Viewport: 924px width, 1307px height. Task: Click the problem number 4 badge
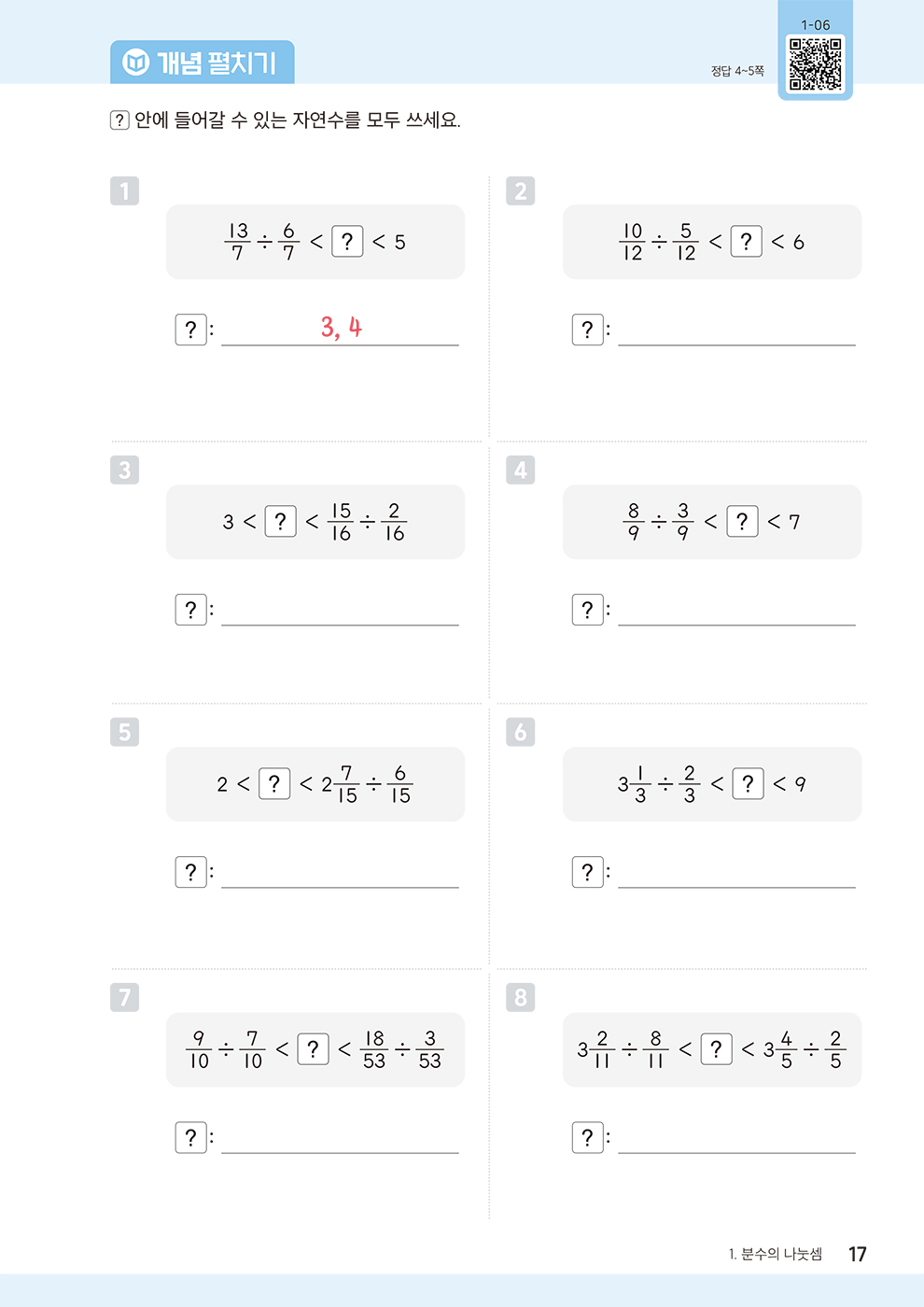click(521, 470)
